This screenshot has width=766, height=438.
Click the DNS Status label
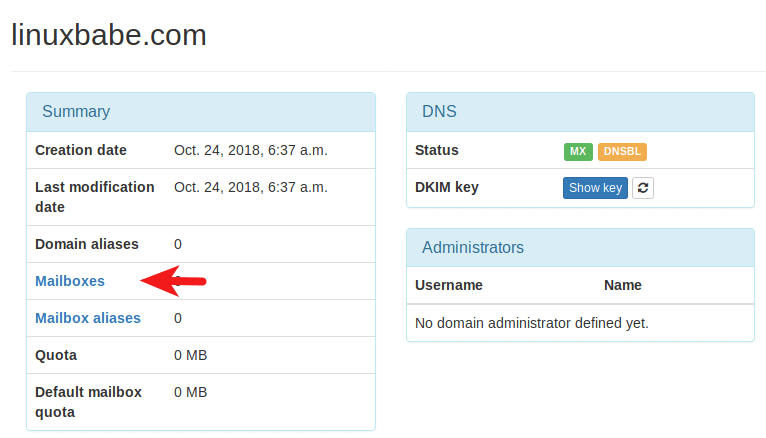437,150
